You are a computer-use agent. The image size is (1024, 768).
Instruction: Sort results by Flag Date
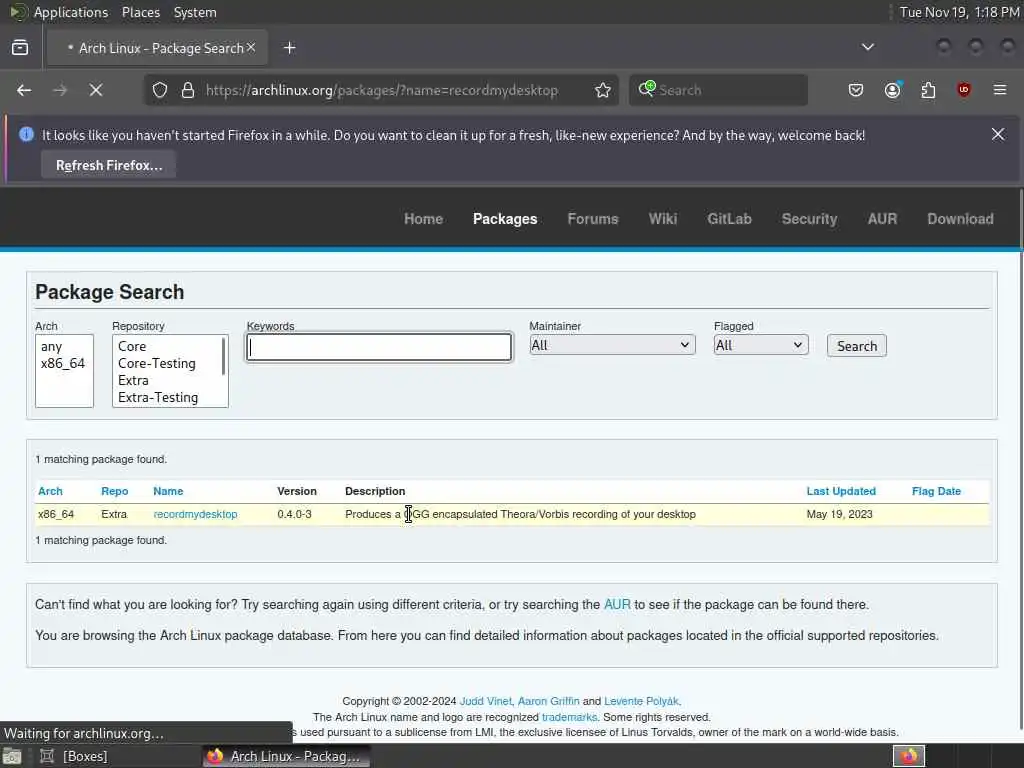click(936, 491)
